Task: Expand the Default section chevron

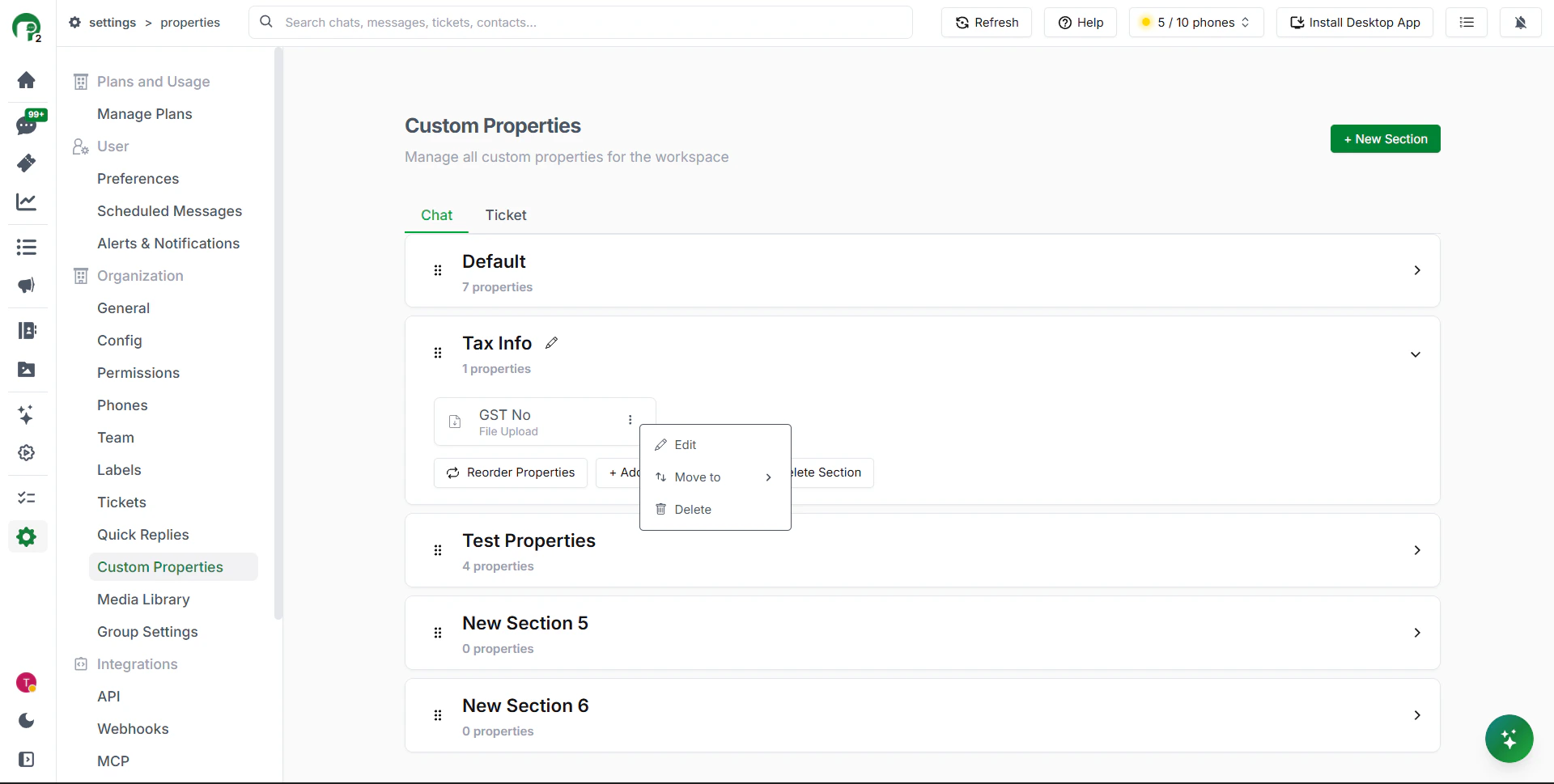Action: point(1416,270)
